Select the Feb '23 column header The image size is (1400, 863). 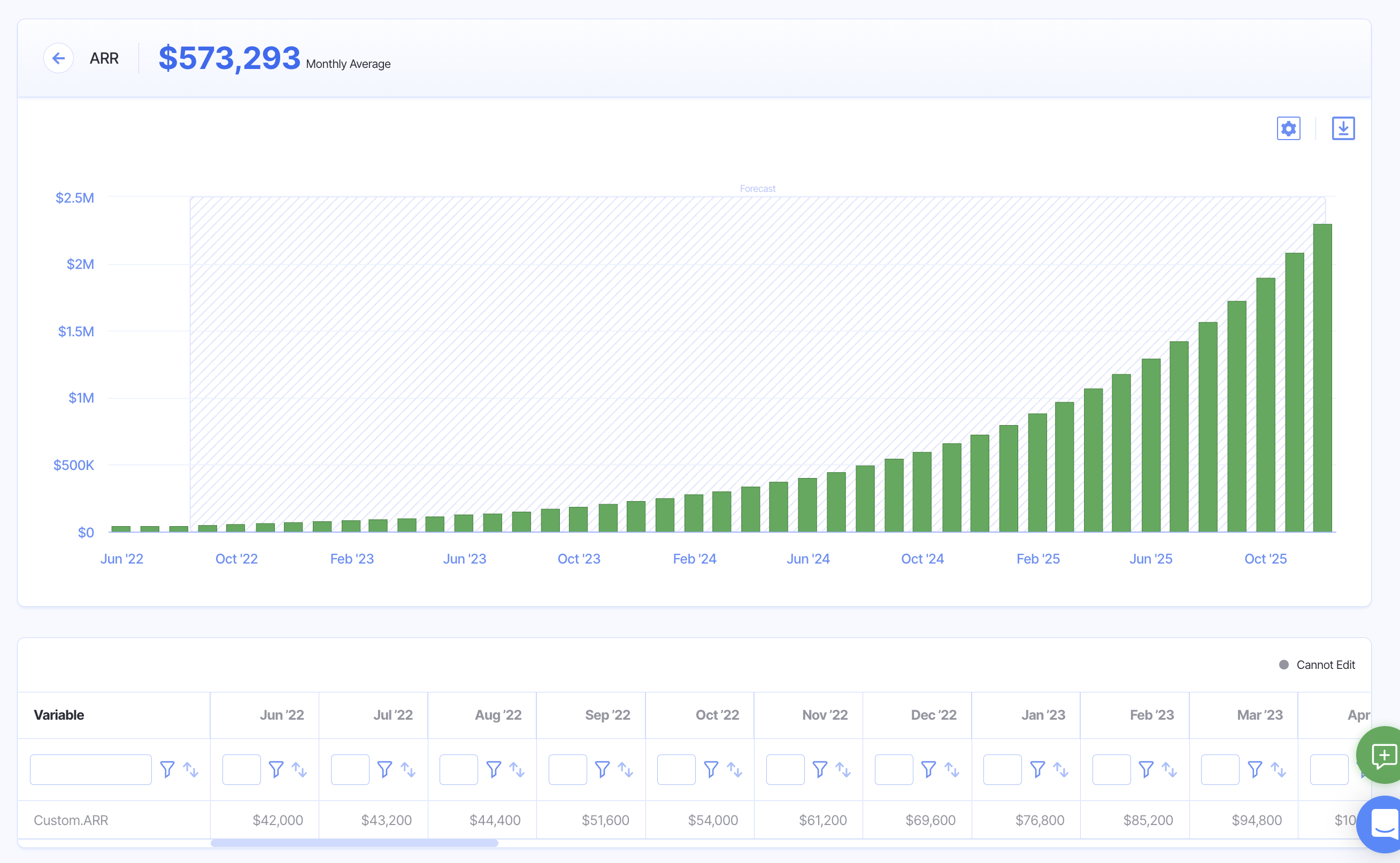tap(1151, 715)
